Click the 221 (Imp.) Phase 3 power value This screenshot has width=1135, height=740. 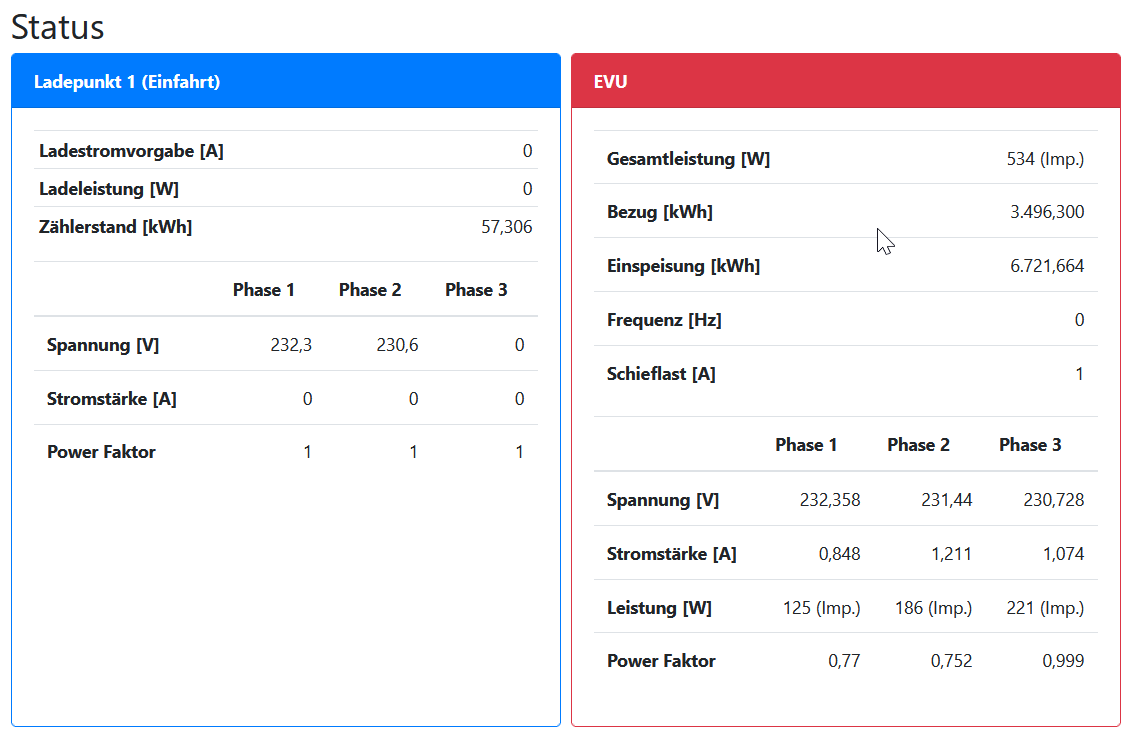pyautogui.click(x=1046, y=608)
